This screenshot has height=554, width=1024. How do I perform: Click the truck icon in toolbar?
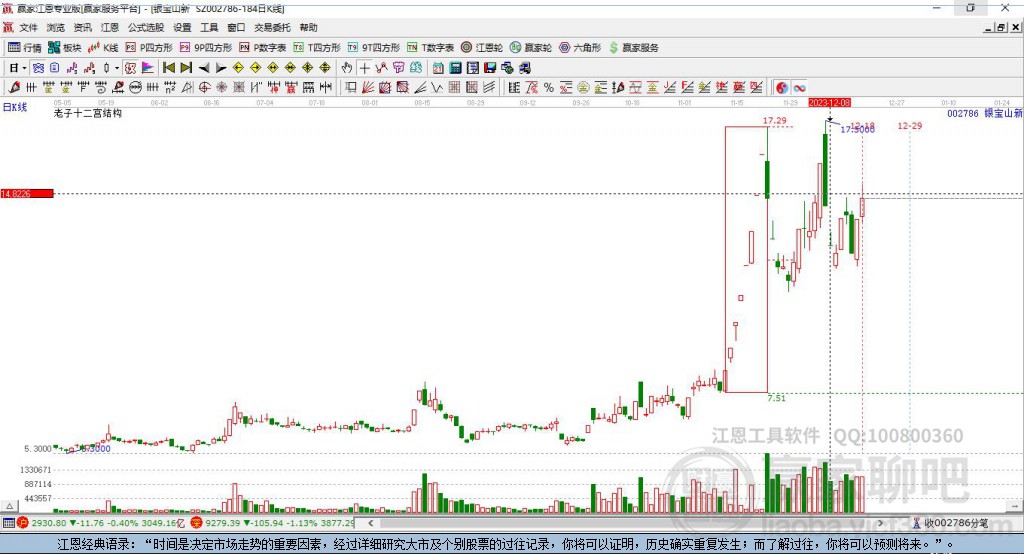coord(524,68)
